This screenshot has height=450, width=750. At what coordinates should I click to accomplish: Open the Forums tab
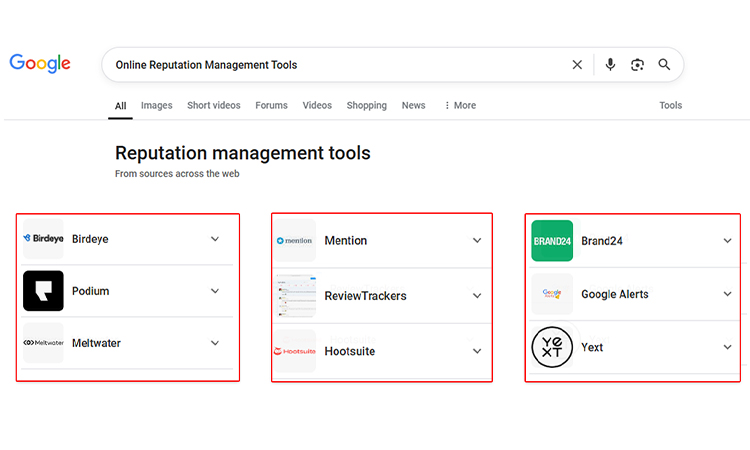tap(271, 105)
